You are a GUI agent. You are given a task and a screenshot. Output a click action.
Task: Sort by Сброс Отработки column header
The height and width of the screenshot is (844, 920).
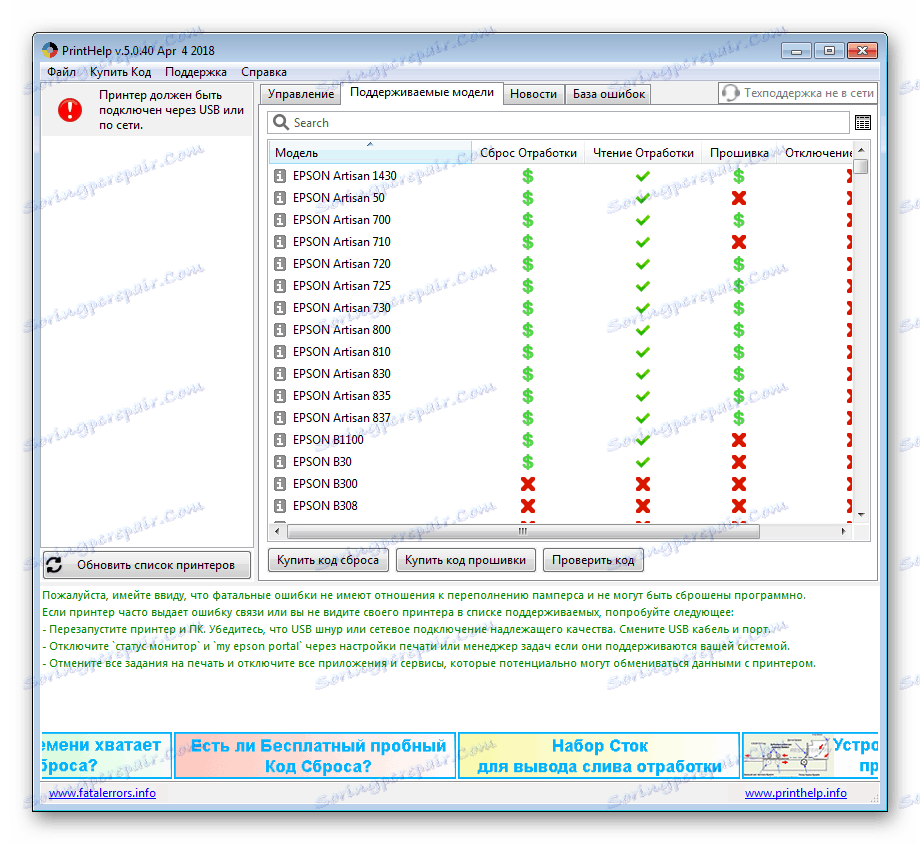click(528, 153)
